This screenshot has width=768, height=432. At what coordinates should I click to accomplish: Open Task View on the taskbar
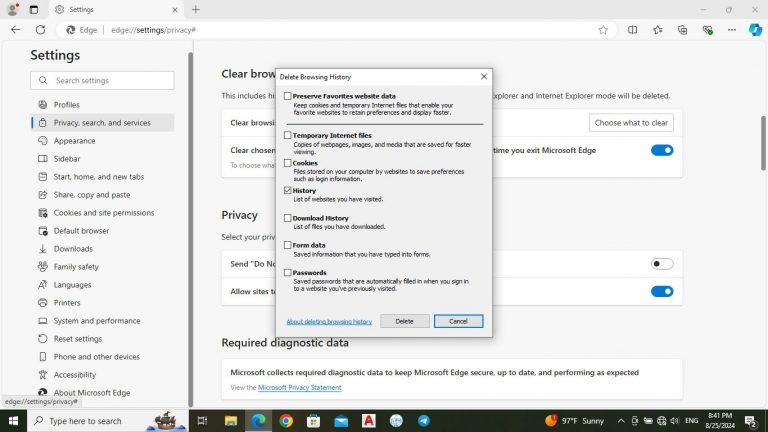click(202, 421)
